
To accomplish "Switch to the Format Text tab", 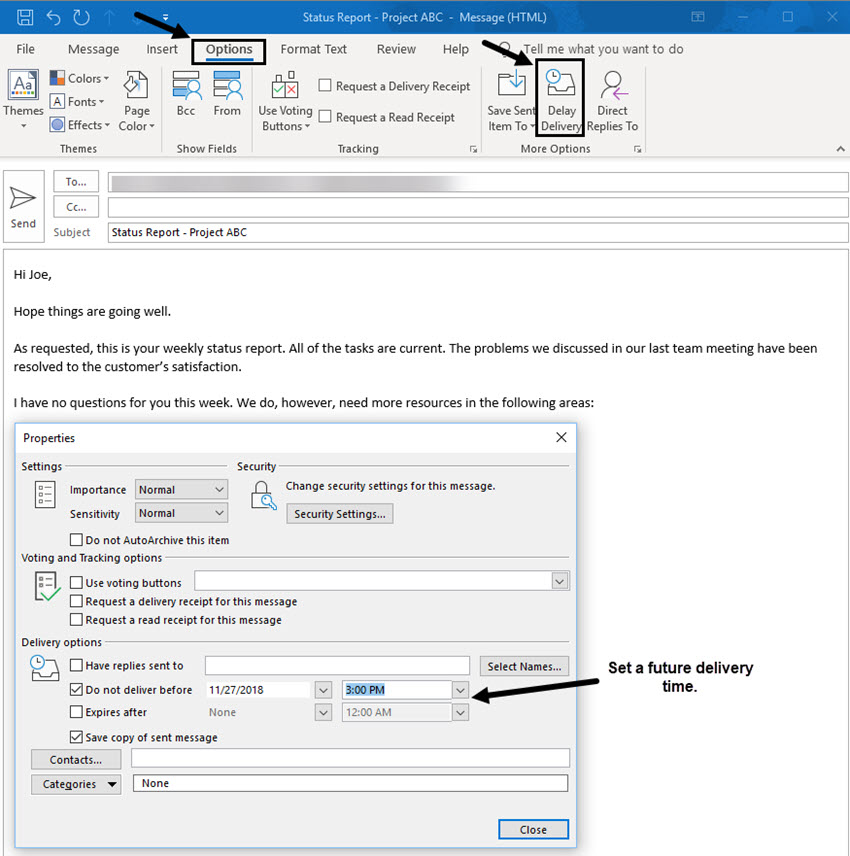I will 313,48.
